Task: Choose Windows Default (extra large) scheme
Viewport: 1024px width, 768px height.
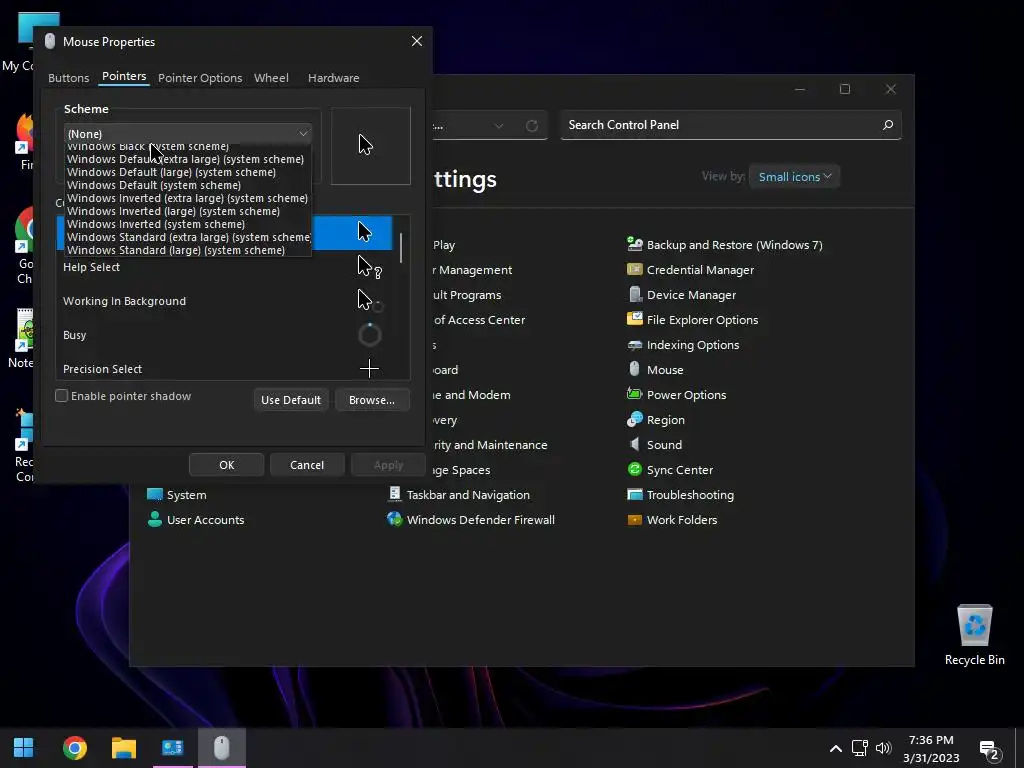Action: point(185,159)
